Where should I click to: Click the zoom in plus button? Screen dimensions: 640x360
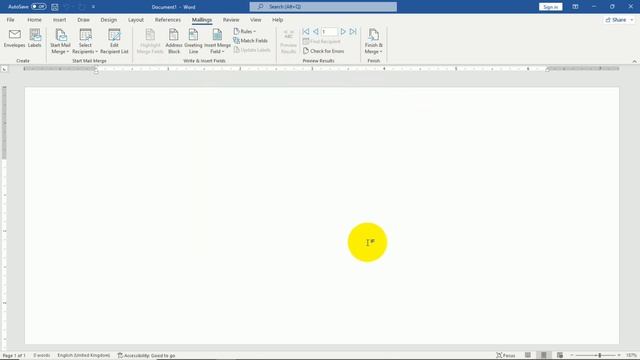pyautogui.click(x=619, y=356)
